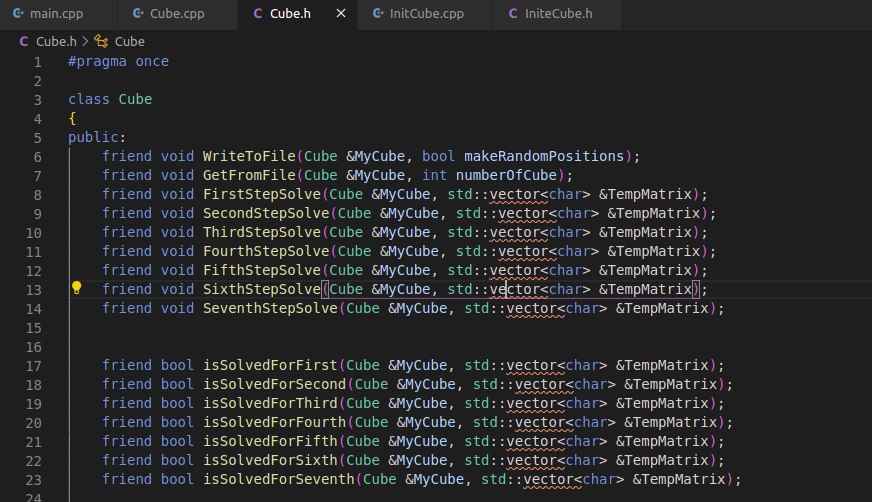Click the file icon on Cube.cpp tab
The width and height of the screenshot is (872, 502).
click(134, 14)
